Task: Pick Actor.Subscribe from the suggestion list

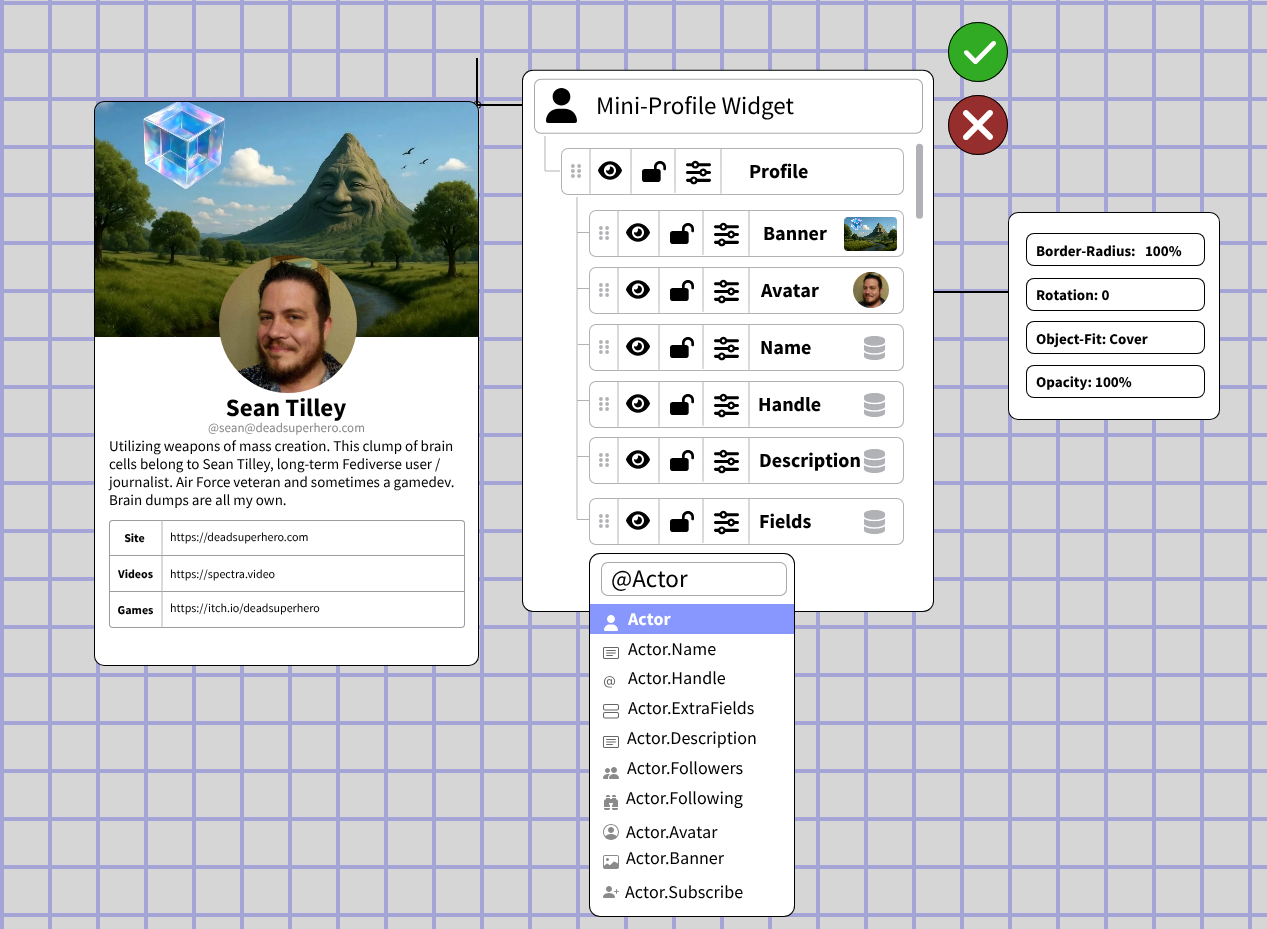Action: tap(683, 893)
